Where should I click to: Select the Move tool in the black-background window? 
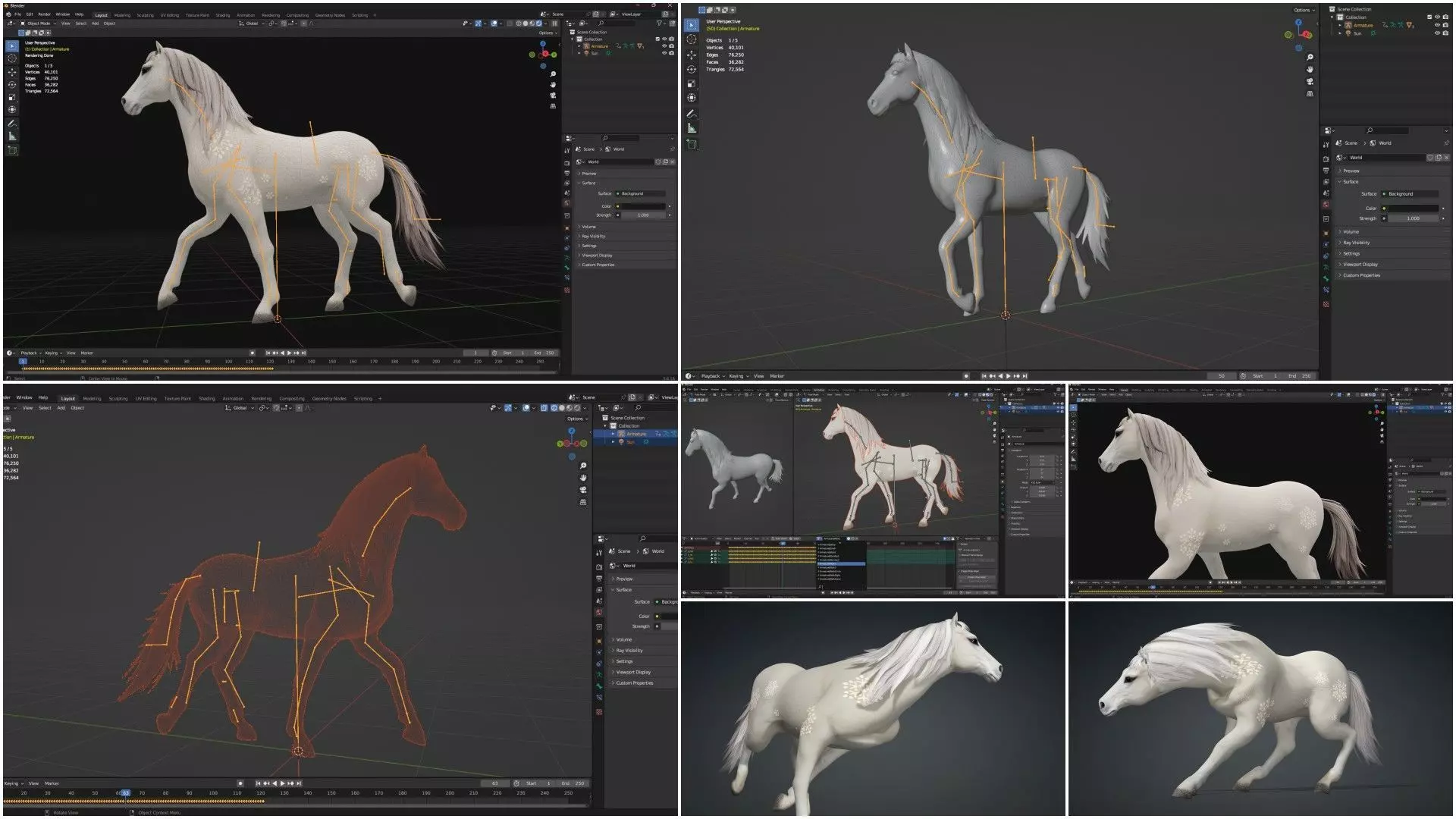[12, 72]
